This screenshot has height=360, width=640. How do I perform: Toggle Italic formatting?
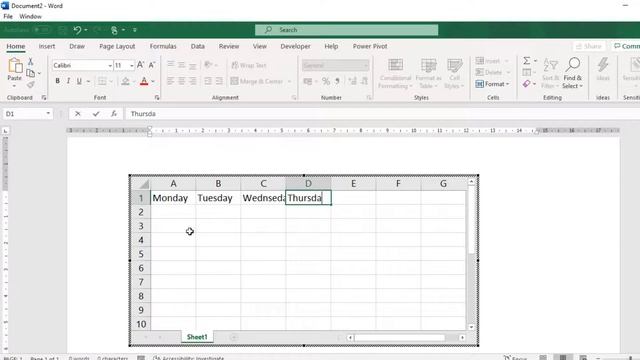click(x=68, y=81)
